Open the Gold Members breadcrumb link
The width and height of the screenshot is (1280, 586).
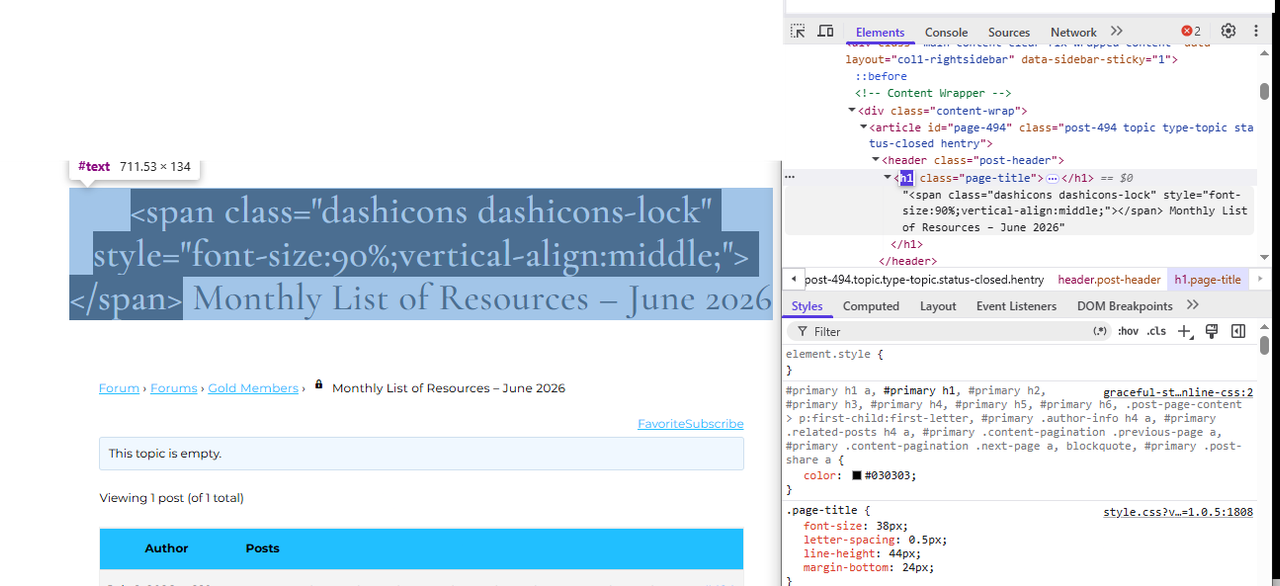(253, 388)
